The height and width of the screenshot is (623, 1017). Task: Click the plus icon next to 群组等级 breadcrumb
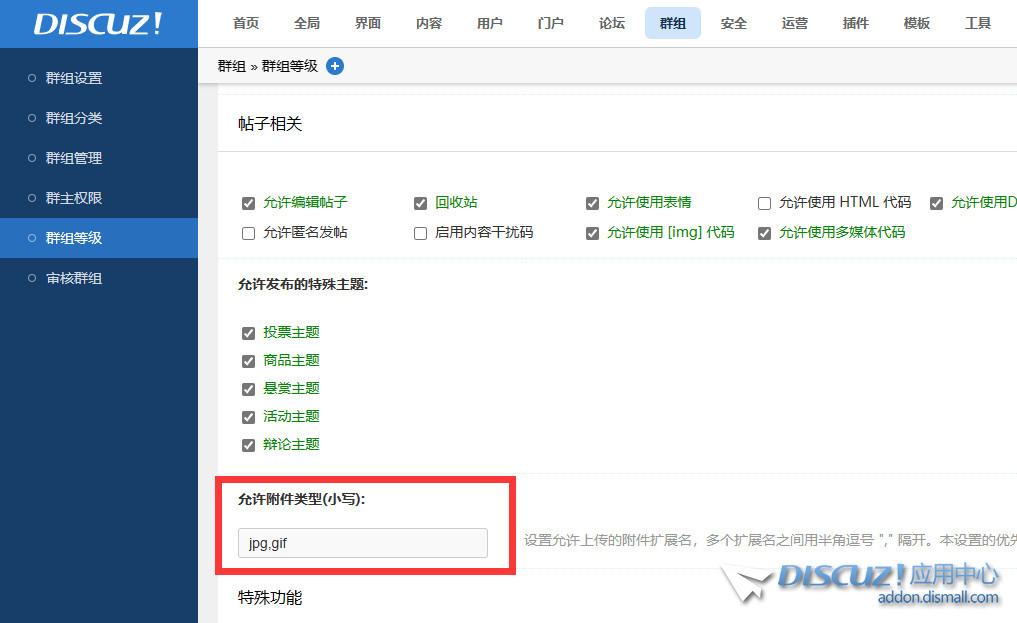(x=335, y=66)
